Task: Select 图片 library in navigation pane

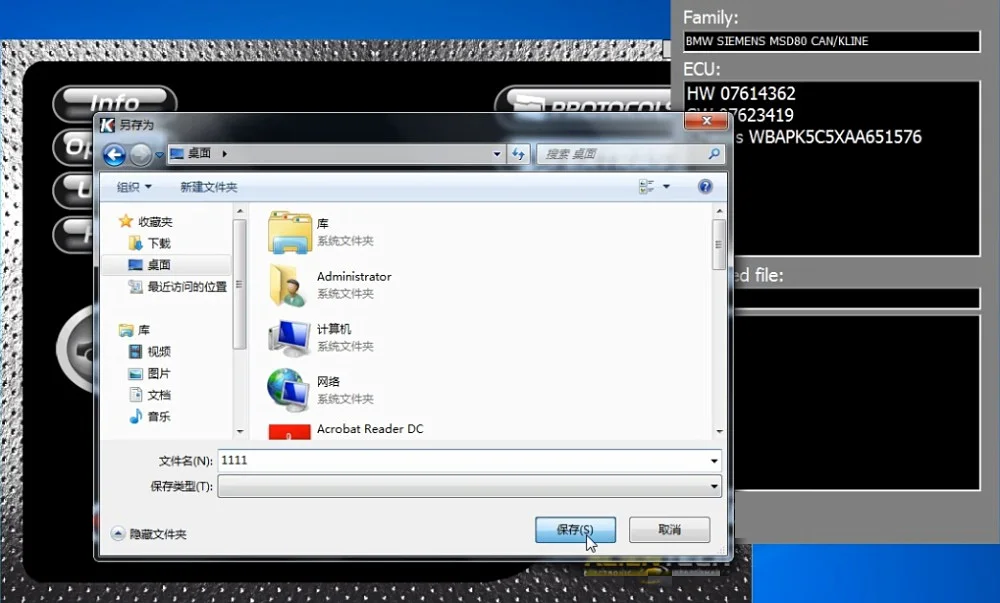Action: pos(149,373)
